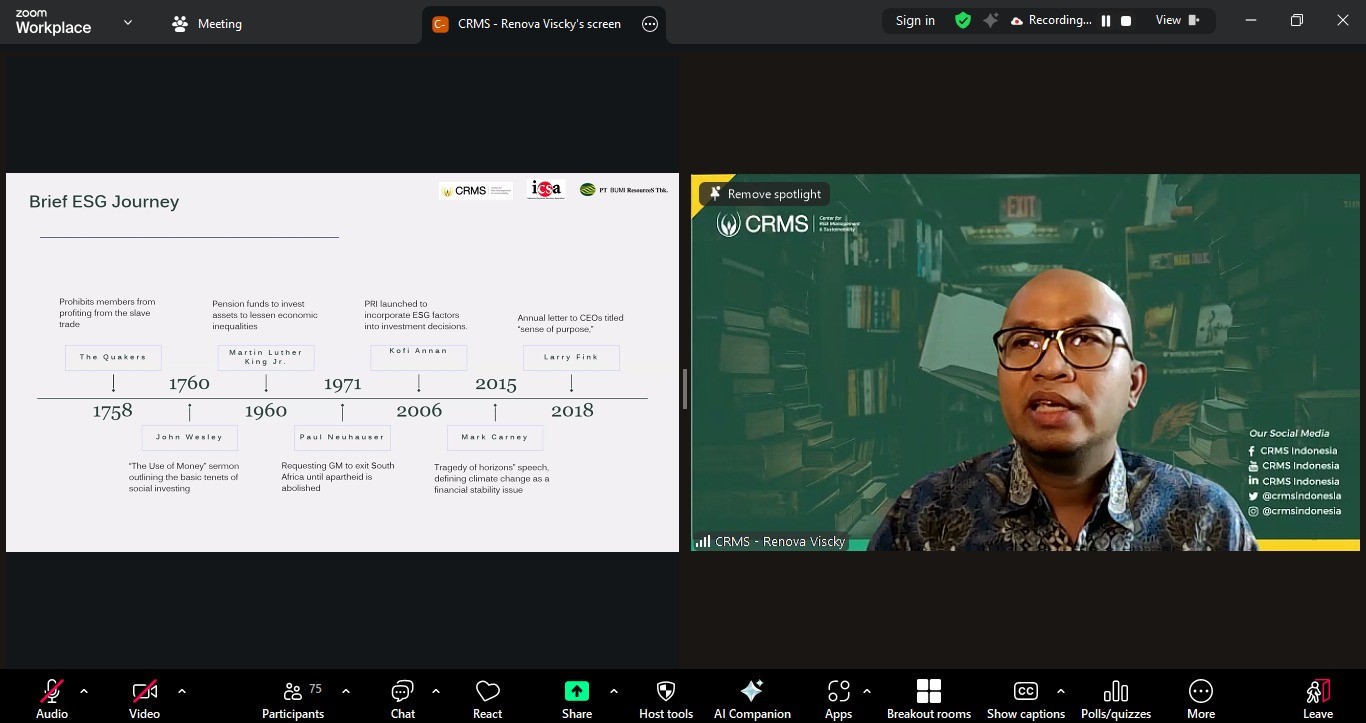The width and height of the screenshot is (1366, 723).
Task: Click the Remove spotlight button
Action: (765, 193)
